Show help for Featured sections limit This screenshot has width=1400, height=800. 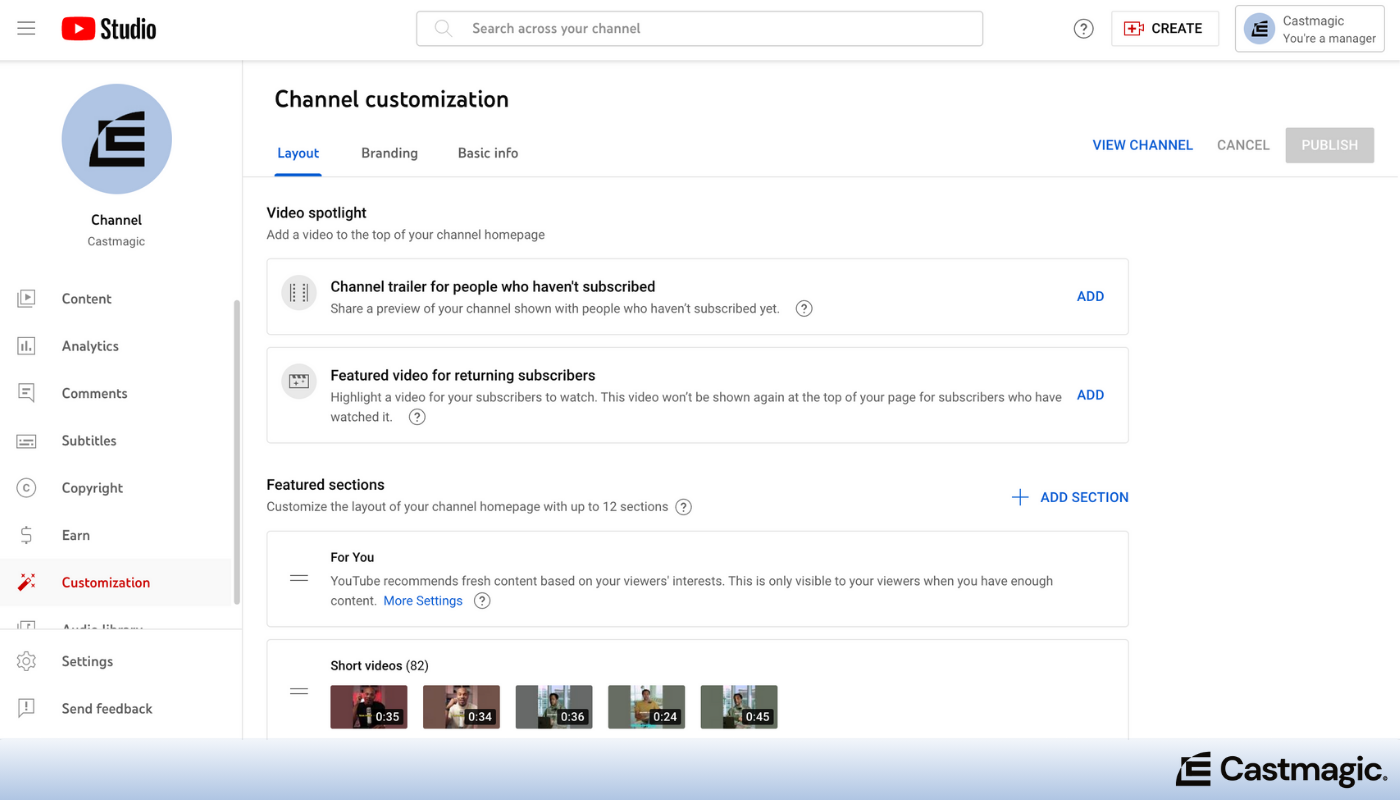(683, 507)
